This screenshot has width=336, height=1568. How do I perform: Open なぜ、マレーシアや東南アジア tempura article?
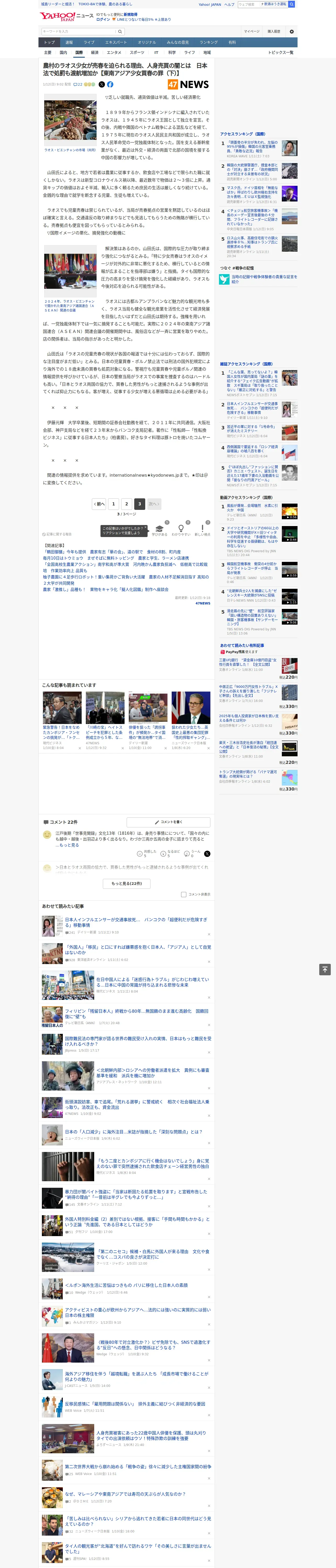click(x=125, y=1494)
